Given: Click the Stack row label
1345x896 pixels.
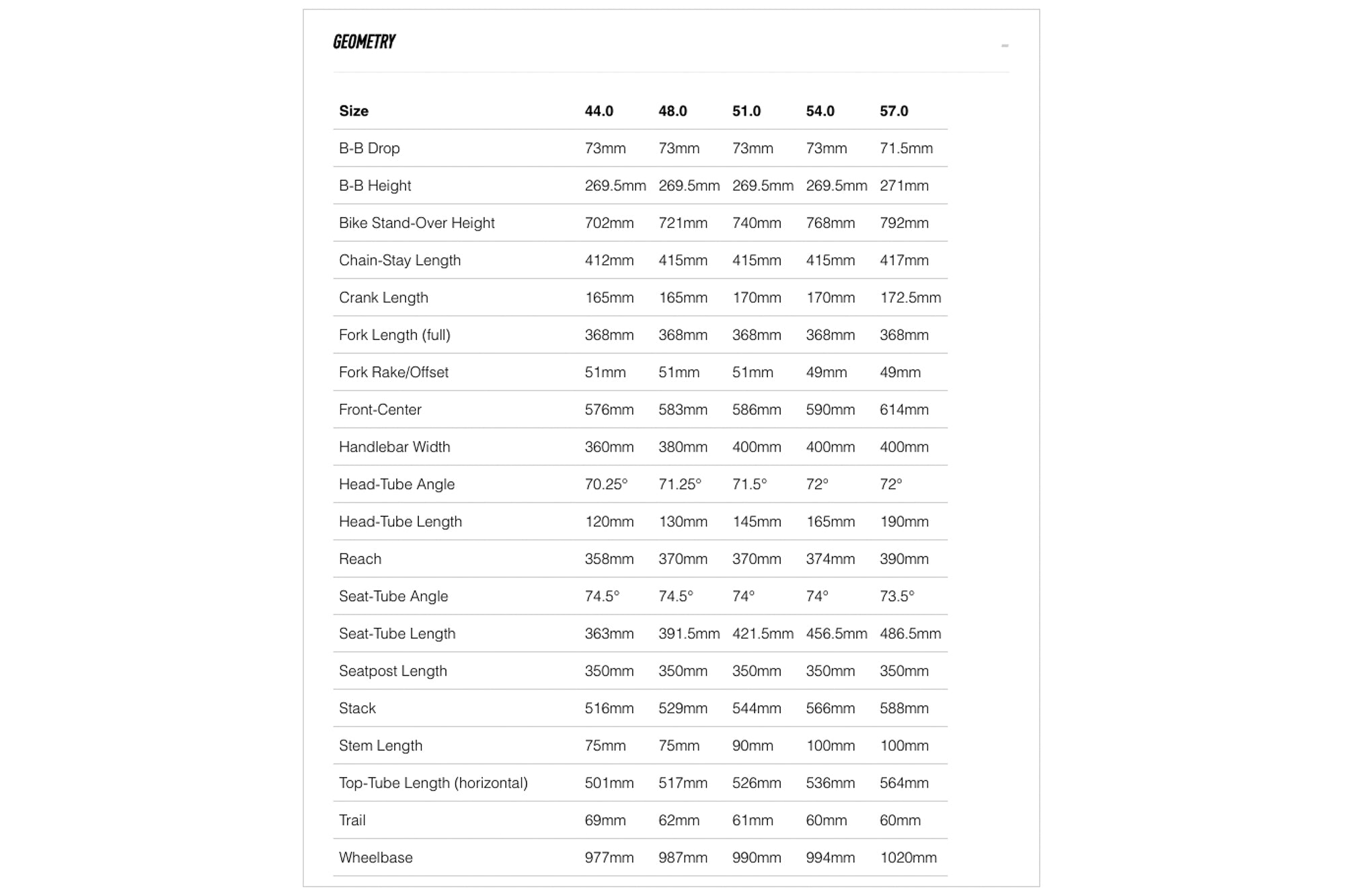Looking at the screenshot, I should point(357,708).
